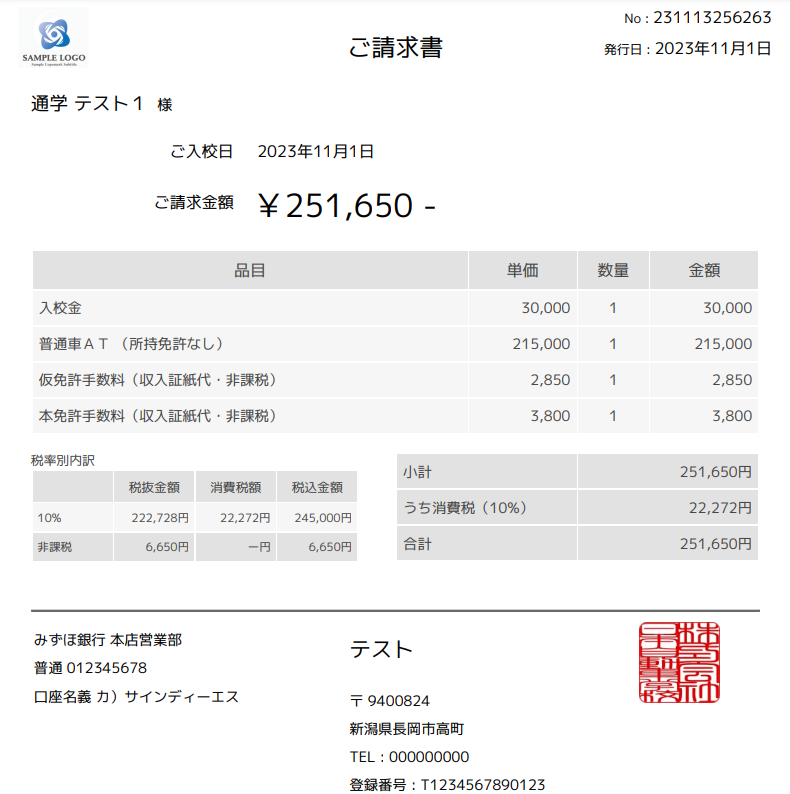Screen dimensions: 790x794
Task: Click the 小計 subtotal row
Action: (577, 471)
